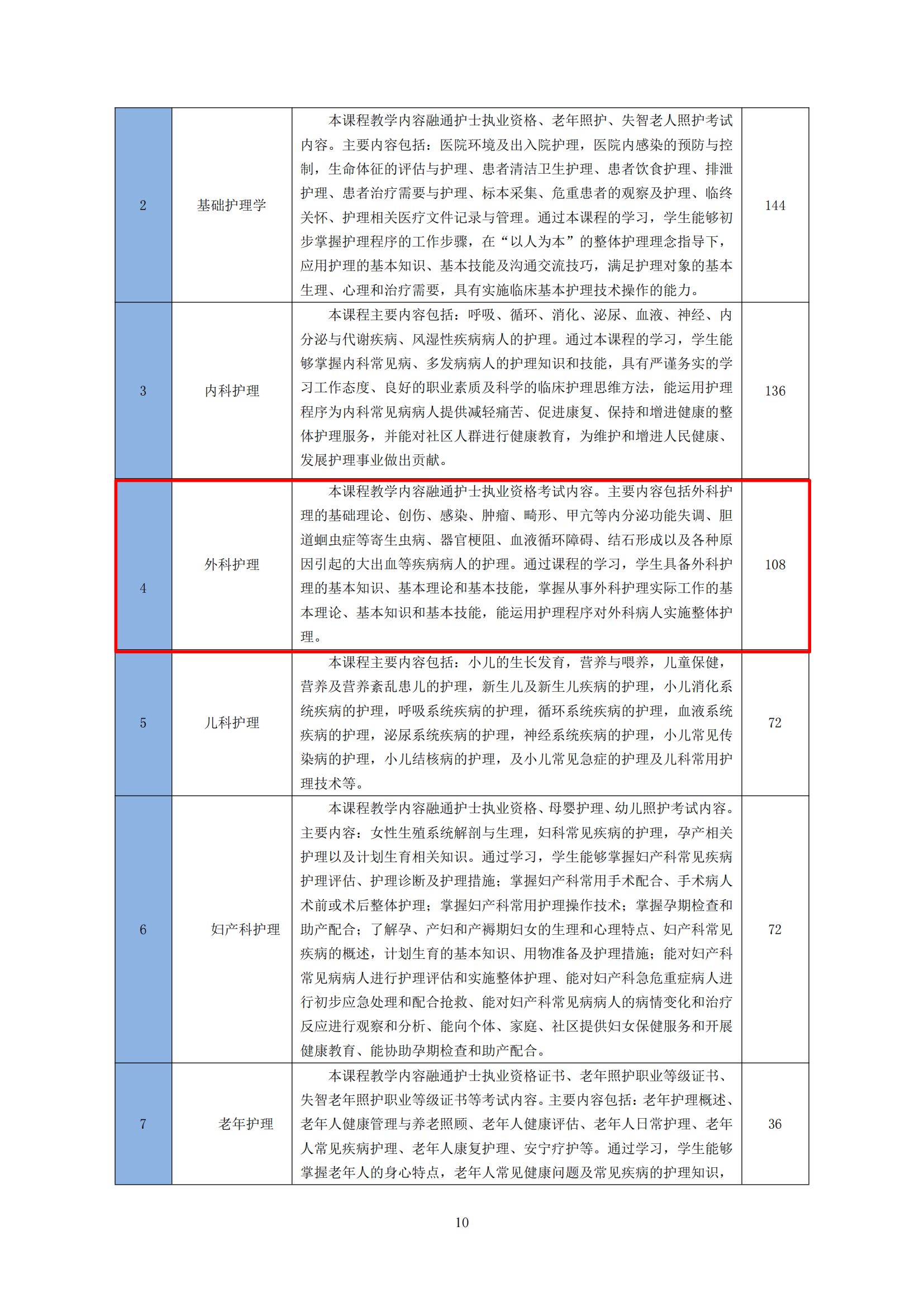Select the course name 老年护理
The height and width of the screenshot is (1307, 924).
tap(245, 1124)
